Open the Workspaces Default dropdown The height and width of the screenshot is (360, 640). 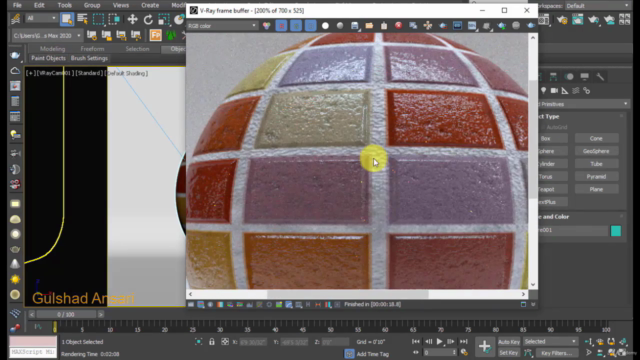[598, 6]
